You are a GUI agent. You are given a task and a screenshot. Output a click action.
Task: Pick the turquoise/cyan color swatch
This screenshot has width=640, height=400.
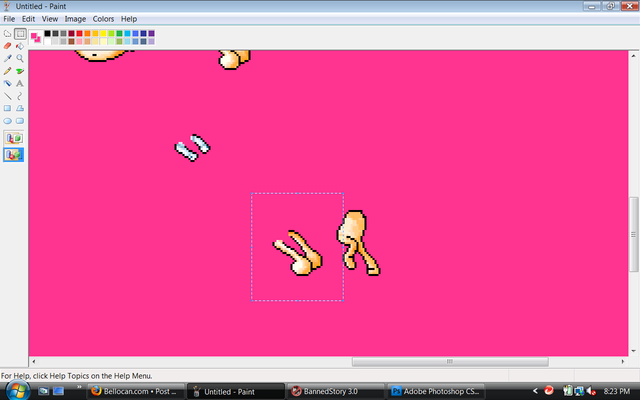[x=127, y=33]
